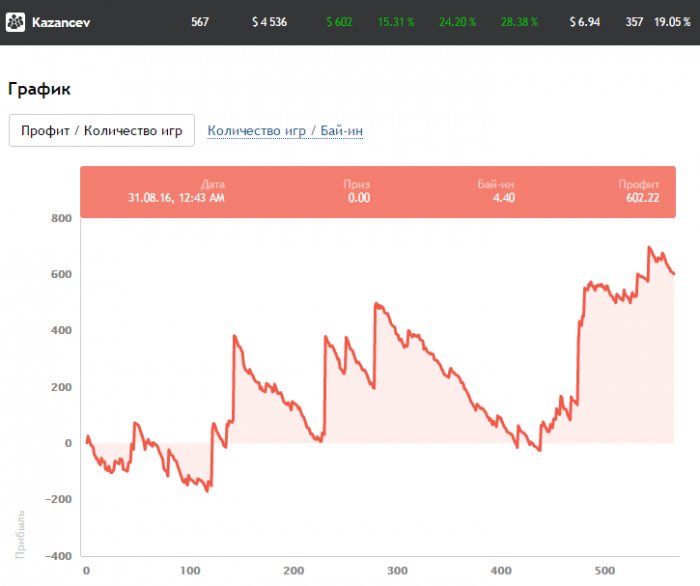The width and height of the screenshot is (700, 586).
Task: Click the Прибыль axis title
Action: (x=20, y=534)
